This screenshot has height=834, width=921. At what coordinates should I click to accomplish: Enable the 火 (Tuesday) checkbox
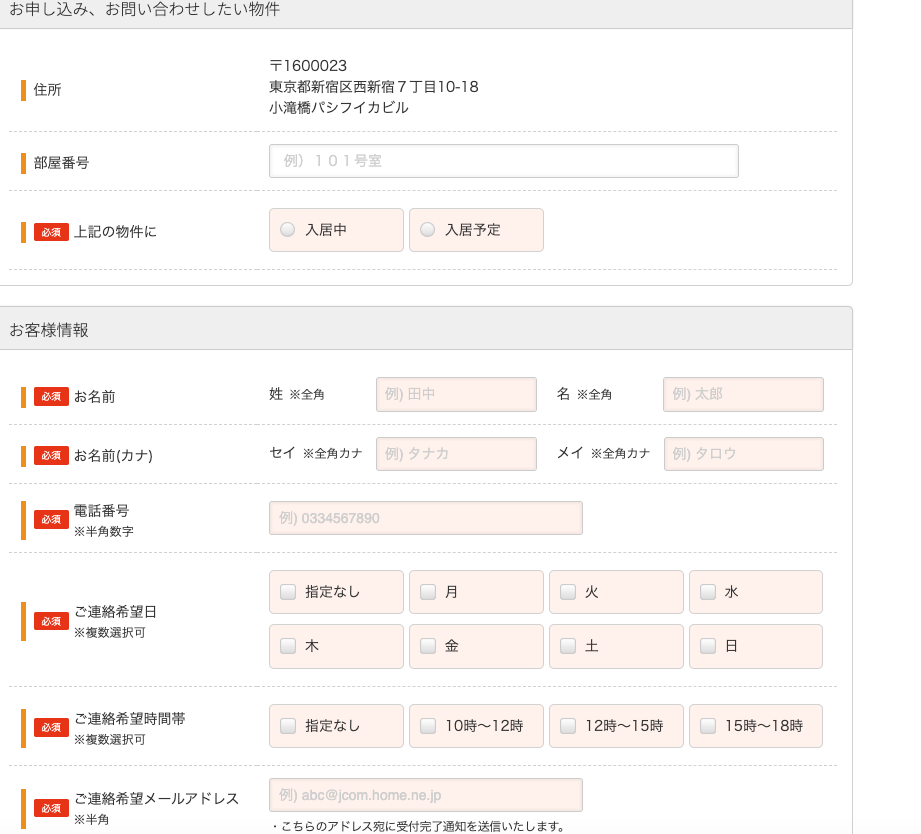click(568, 592)
